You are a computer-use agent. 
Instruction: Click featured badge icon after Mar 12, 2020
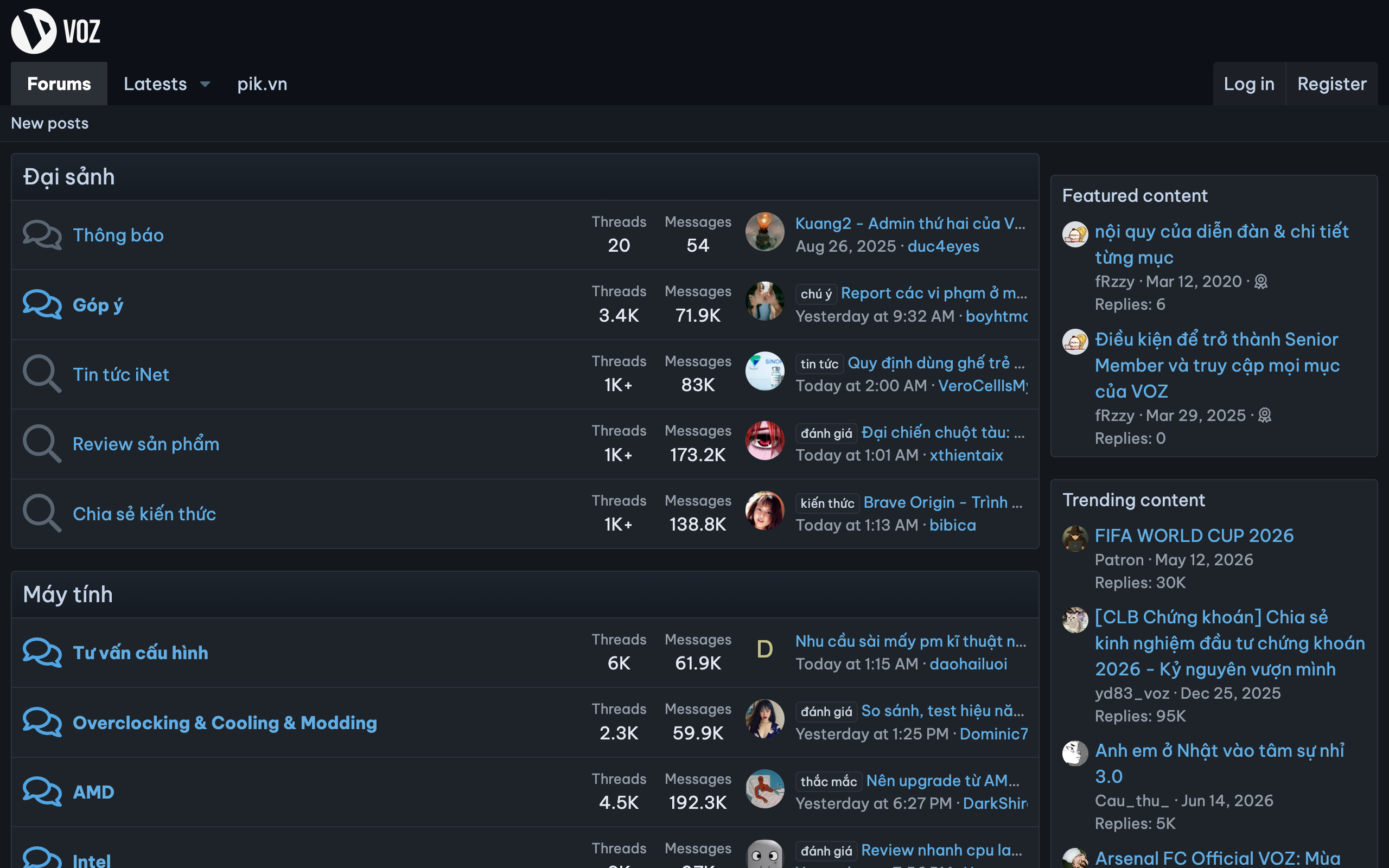pyautogui.click(x=1261, y=282)
